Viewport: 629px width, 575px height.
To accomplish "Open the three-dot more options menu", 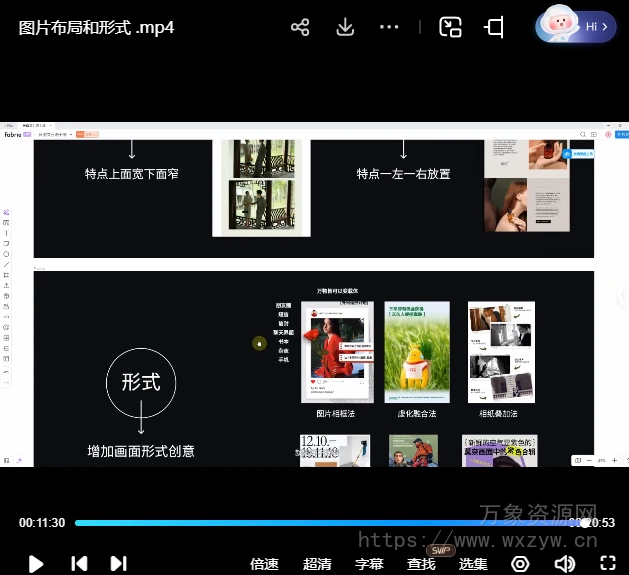I will pyautogui.click(x=390, y=27).
